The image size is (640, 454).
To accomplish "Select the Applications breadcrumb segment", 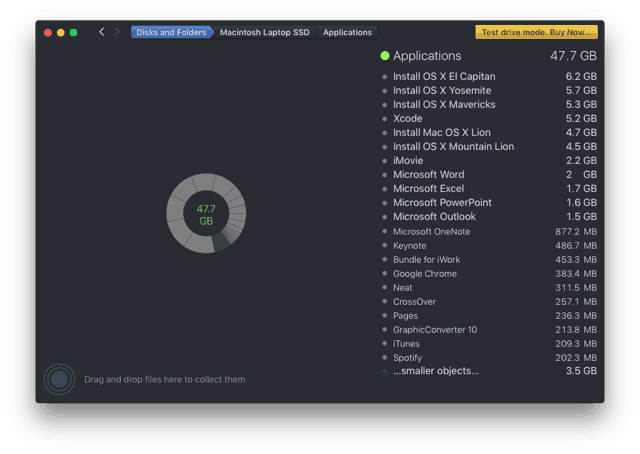I will [x=347, y=32].
